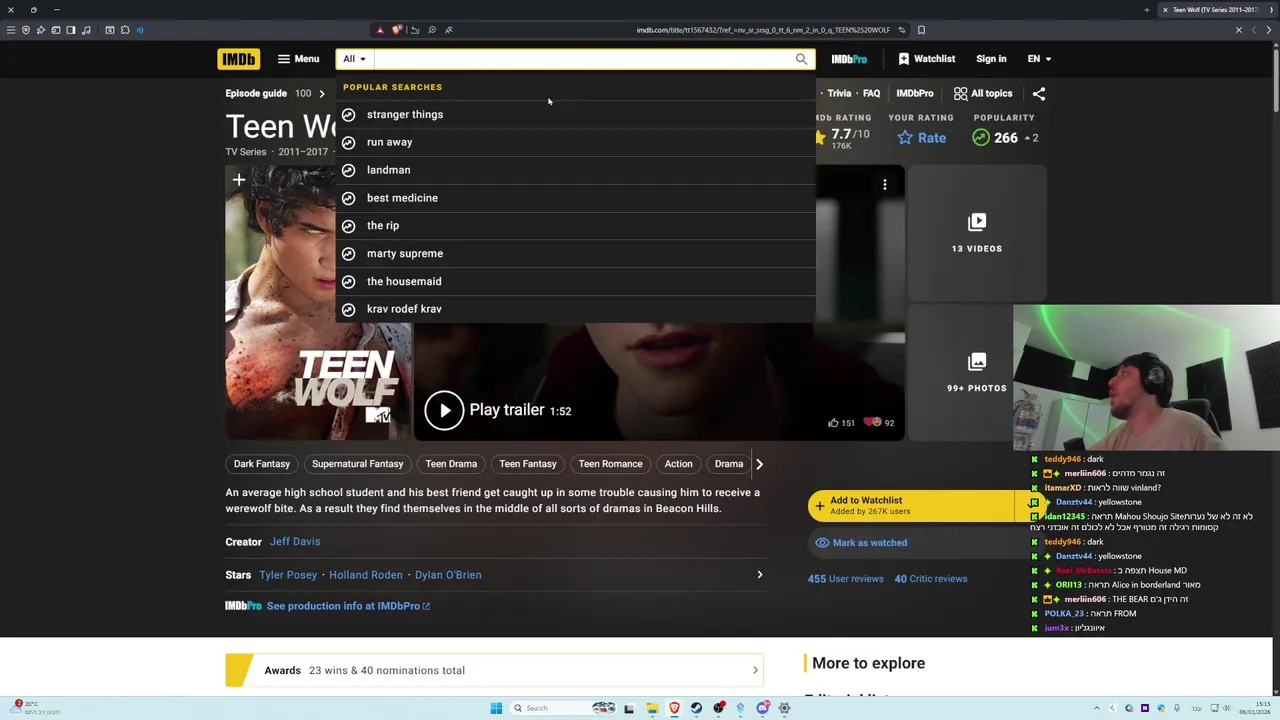The image size is (1280, 720).
Task: Open Steam from the taskbar
Action: pyautogui.click(x=696, y=708)
